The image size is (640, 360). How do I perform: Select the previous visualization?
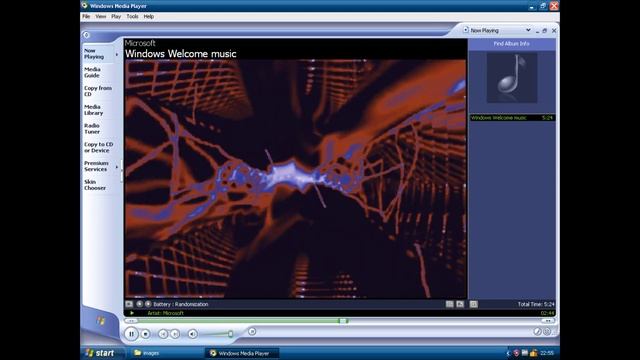coord(140,304)
